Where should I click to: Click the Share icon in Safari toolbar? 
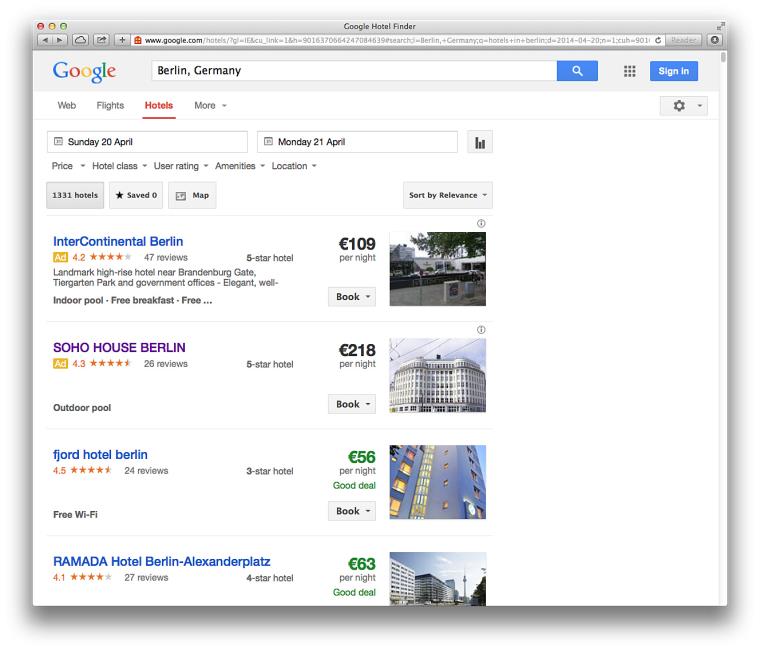tap(101, 40)
